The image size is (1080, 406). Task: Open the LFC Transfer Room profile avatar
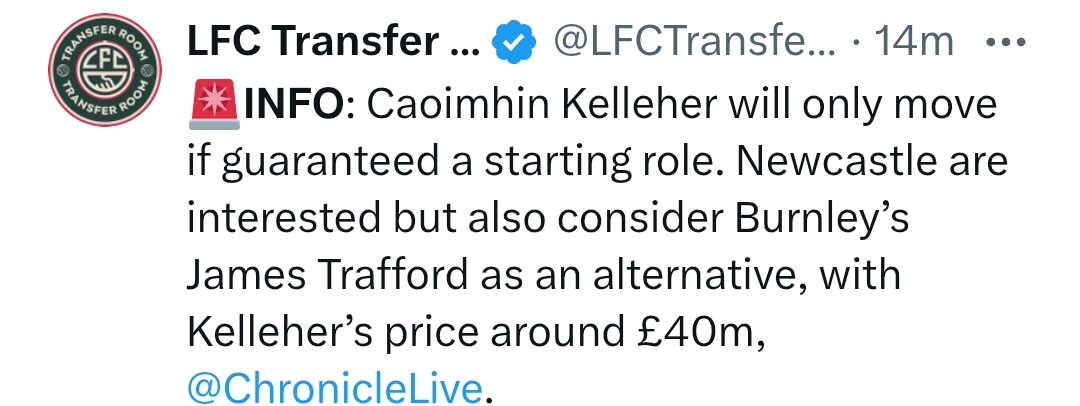[105, 69]
